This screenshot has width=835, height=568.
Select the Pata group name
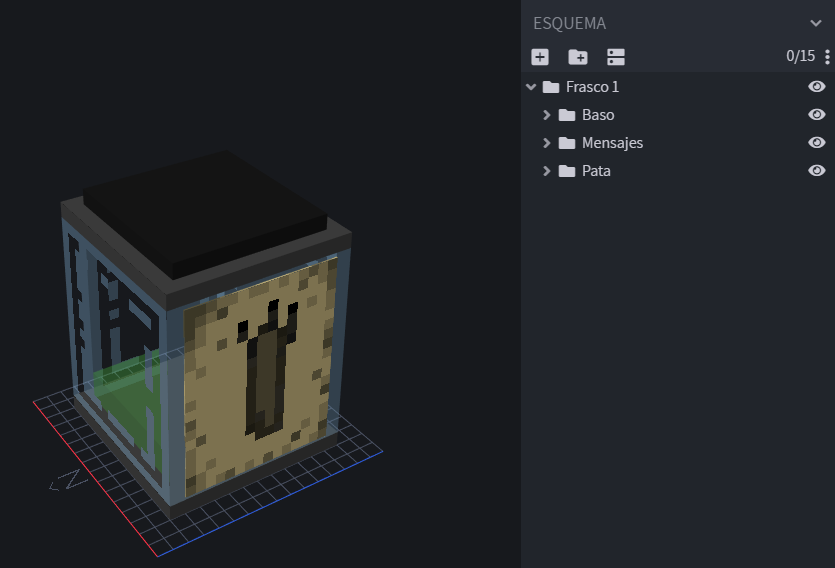coord(596,171)
